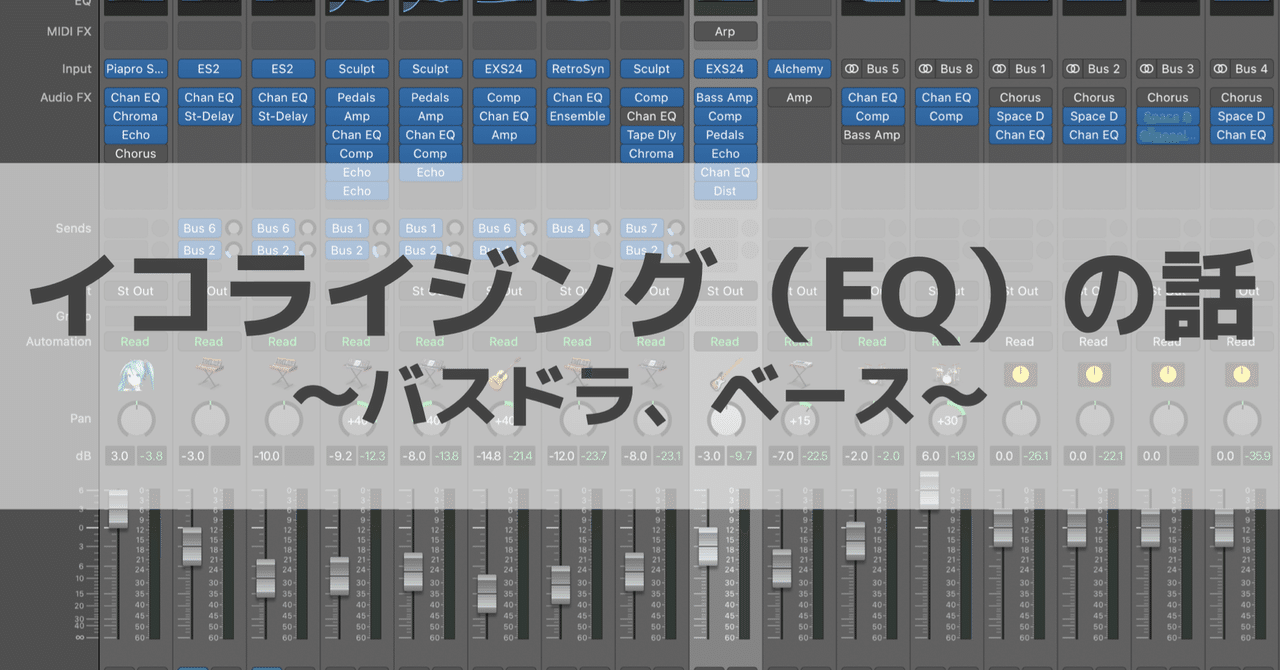
Task: Open the Arp MIDI FX slot
Action: (725, 32)
